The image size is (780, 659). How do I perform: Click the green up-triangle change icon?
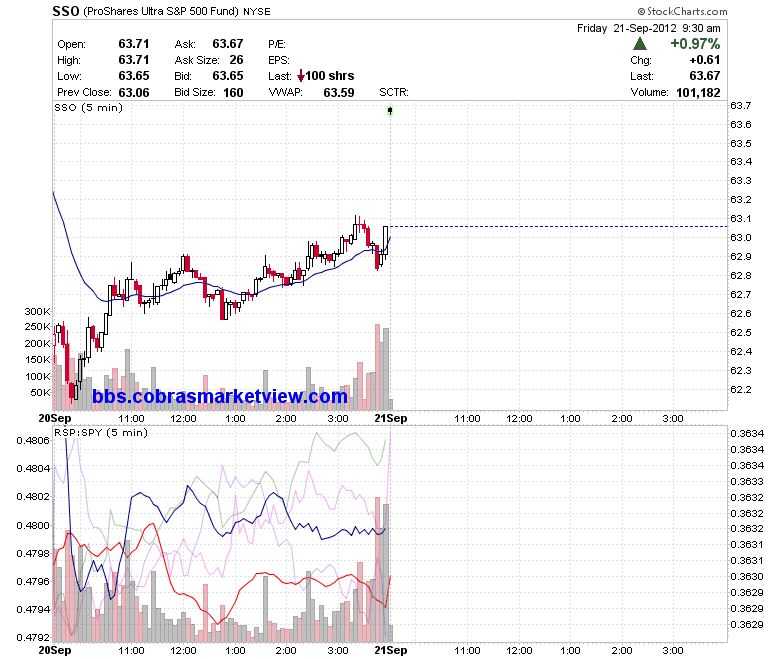click(640, 44)
